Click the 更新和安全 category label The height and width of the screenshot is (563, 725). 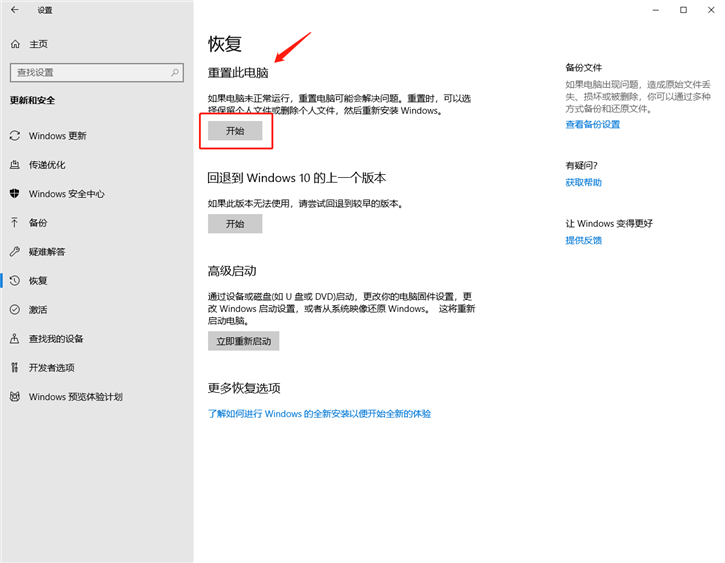pyautogui.click(x=32, y=100)
